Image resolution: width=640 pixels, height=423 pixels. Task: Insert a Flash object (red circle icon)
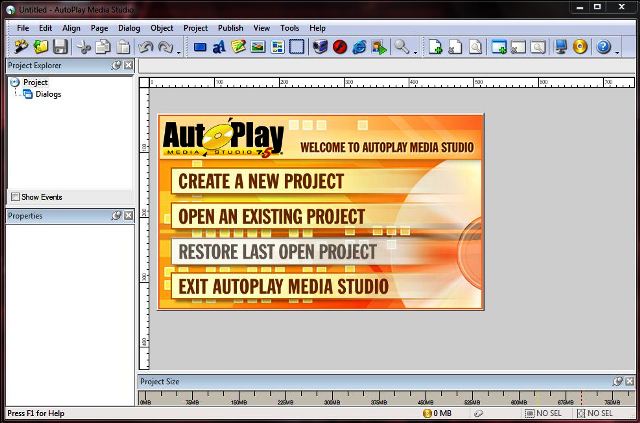coord(340,47)
